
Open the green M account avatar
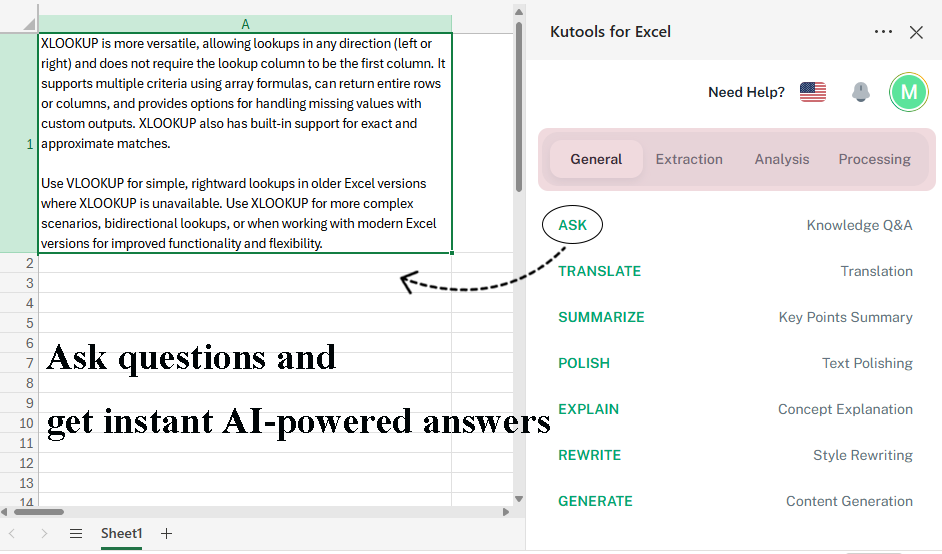click(909, 92)
